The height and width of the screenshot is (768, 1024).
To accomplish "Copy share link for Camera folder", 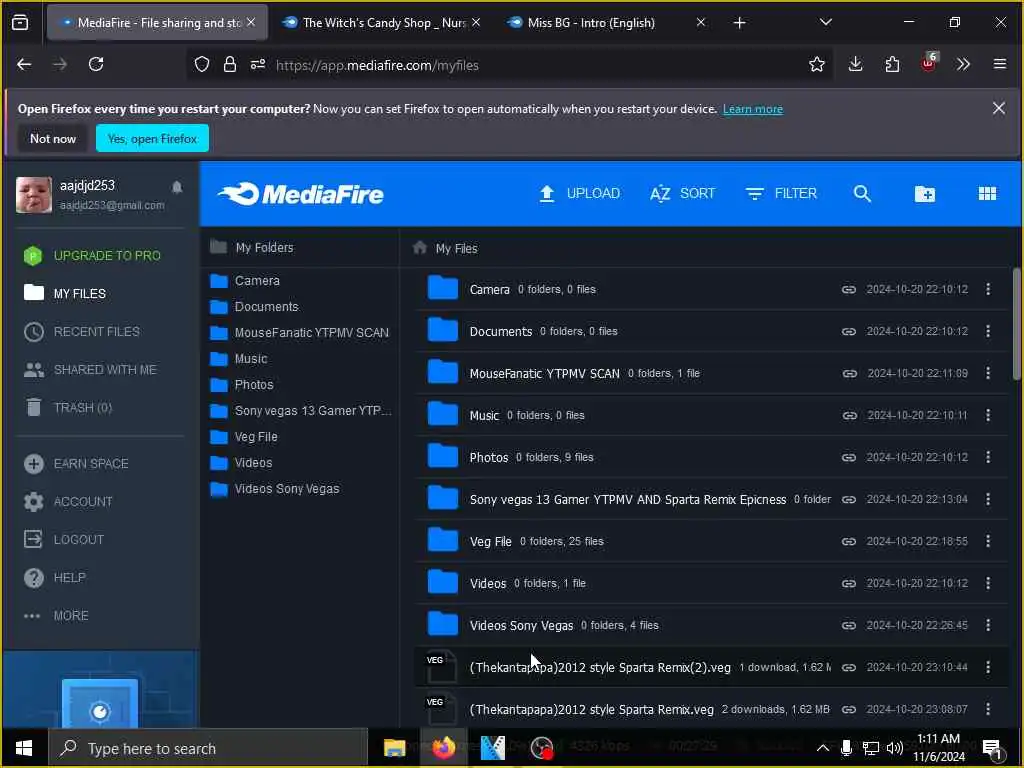I will coord(848,289).
